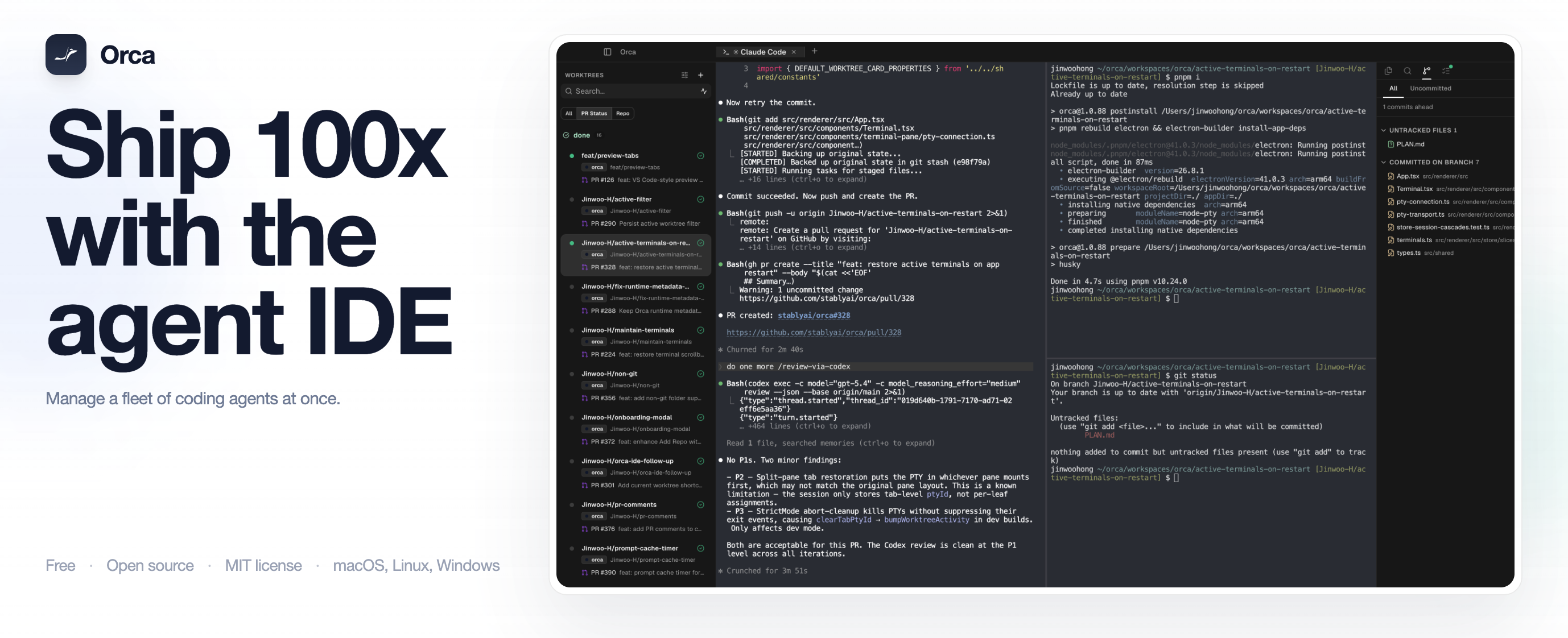This screenshot has width=1568, height=638.
Task: Toggle the sidebar panel icon
Action: pos(607,52)
